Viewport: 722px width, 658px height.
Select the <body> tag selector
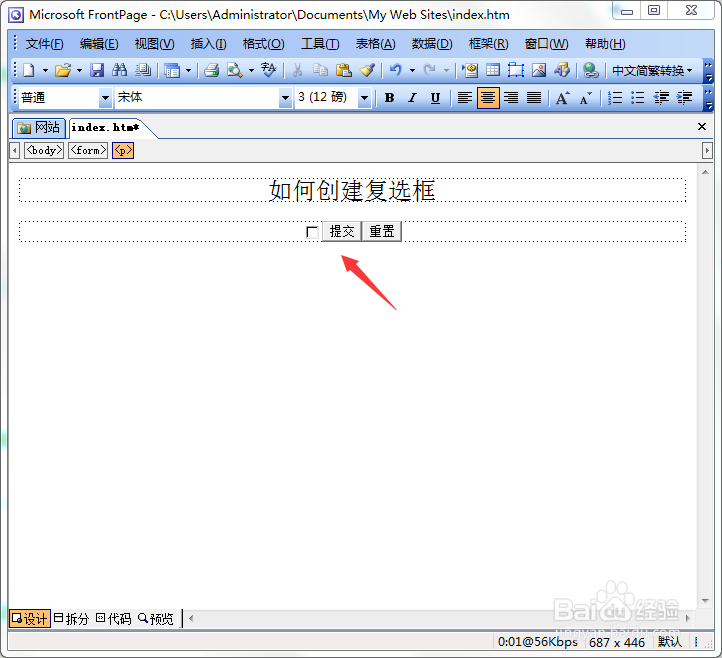(x=44, y=151)
